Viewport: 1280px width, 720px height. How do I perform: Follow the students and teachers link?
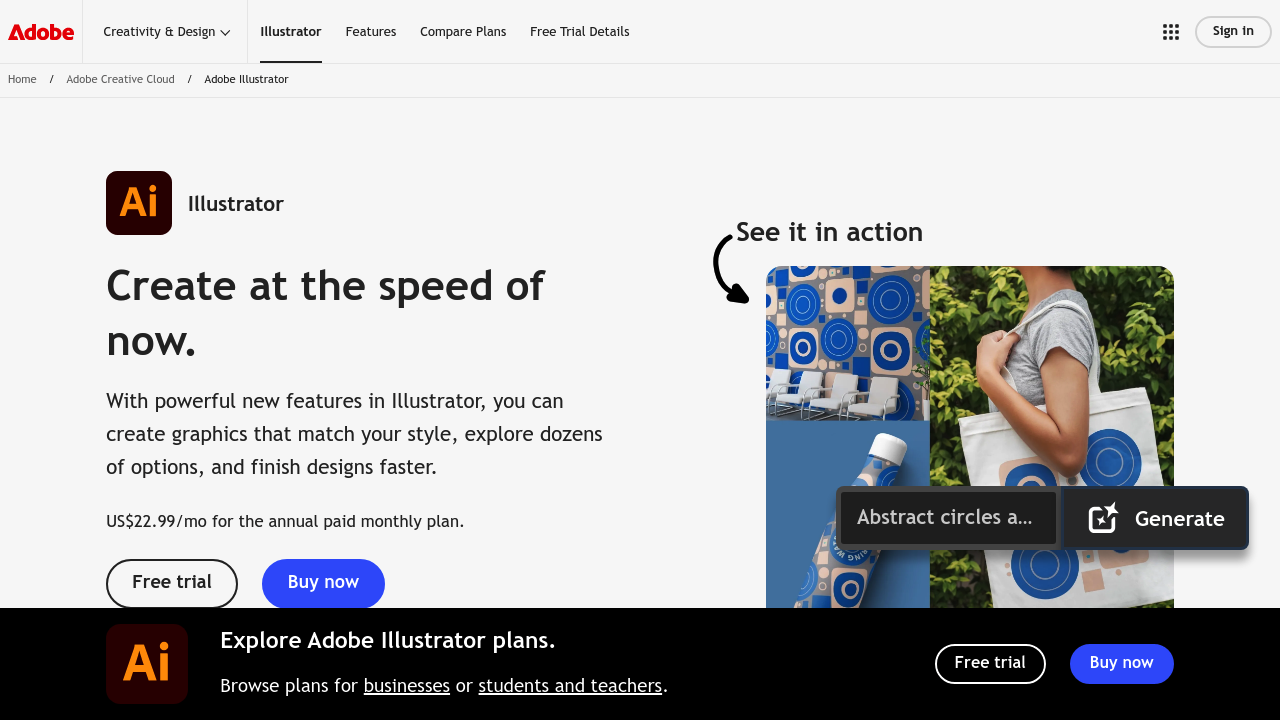570,686
